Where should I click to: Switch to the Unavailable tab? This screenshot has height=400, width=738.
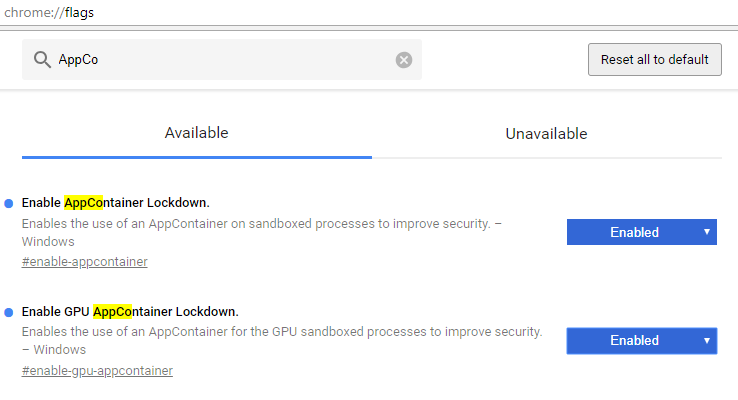[x=546, y=134]
